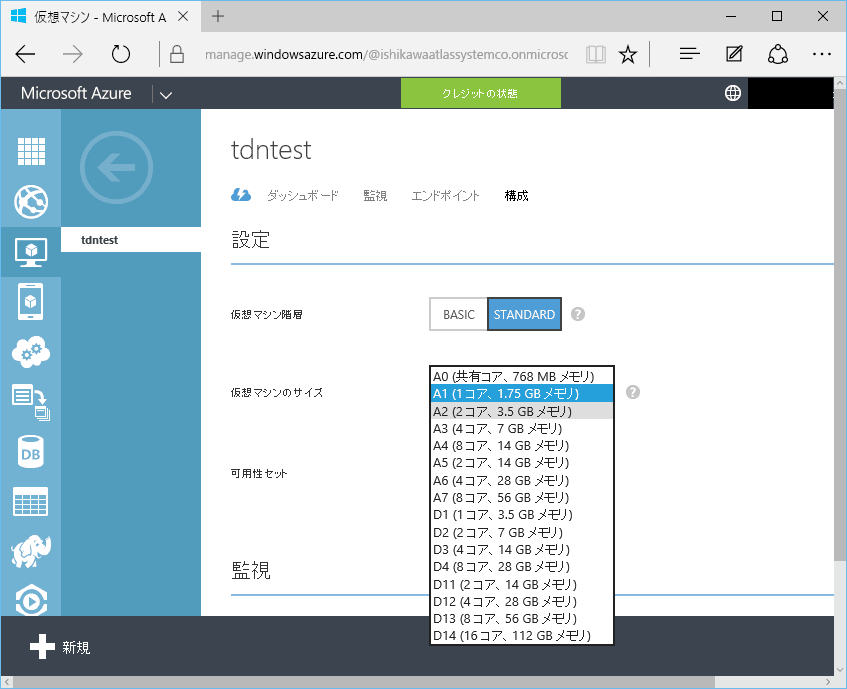The height and width of the screenshot is (689, 847).
Task: Open Batch Services icon in sidebar
Action: point(31,402)
